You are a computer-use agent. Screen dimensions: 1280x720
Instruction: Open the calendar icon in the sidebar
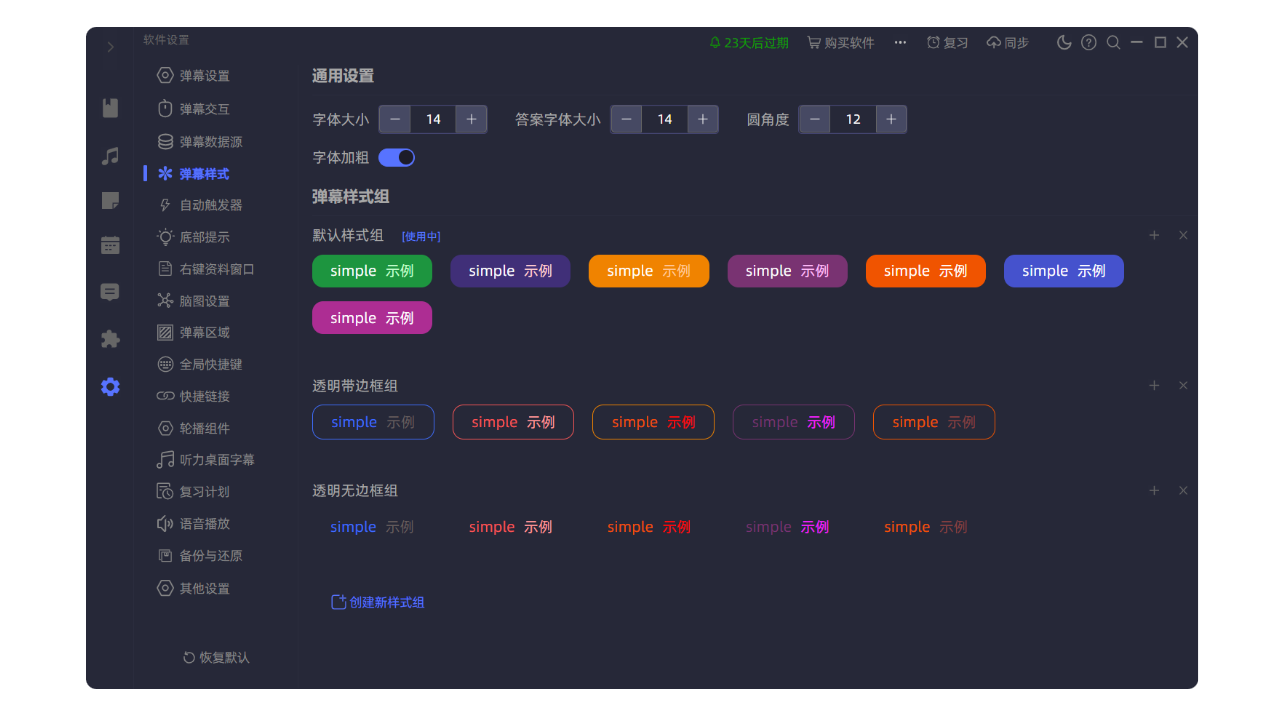click(110, 246)
